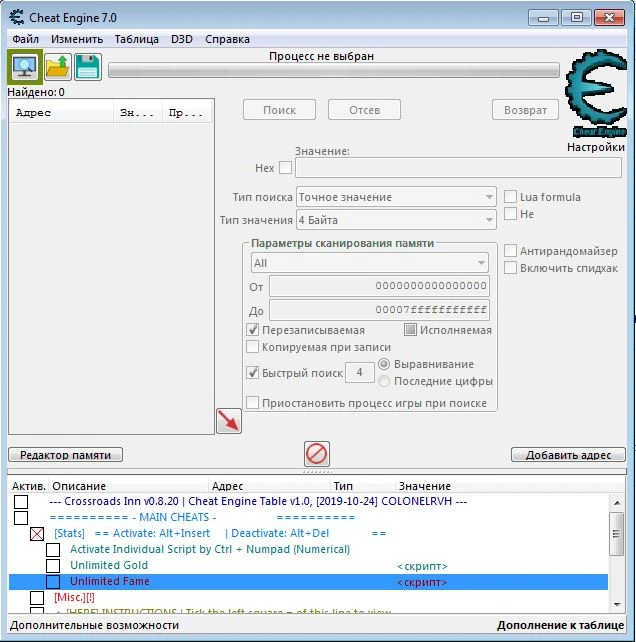Toggle the 'Не' checkbox
Viewport: 636px width, 642px height.
click(x=510, y=213)
